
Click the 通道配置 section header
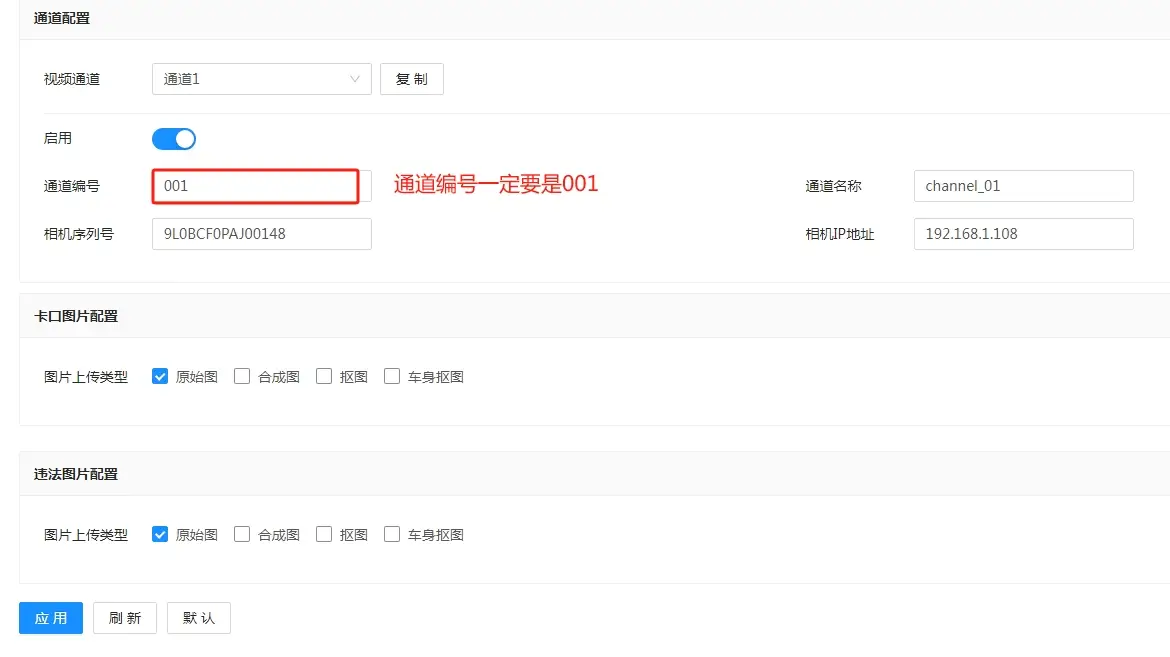coord(62,18)
